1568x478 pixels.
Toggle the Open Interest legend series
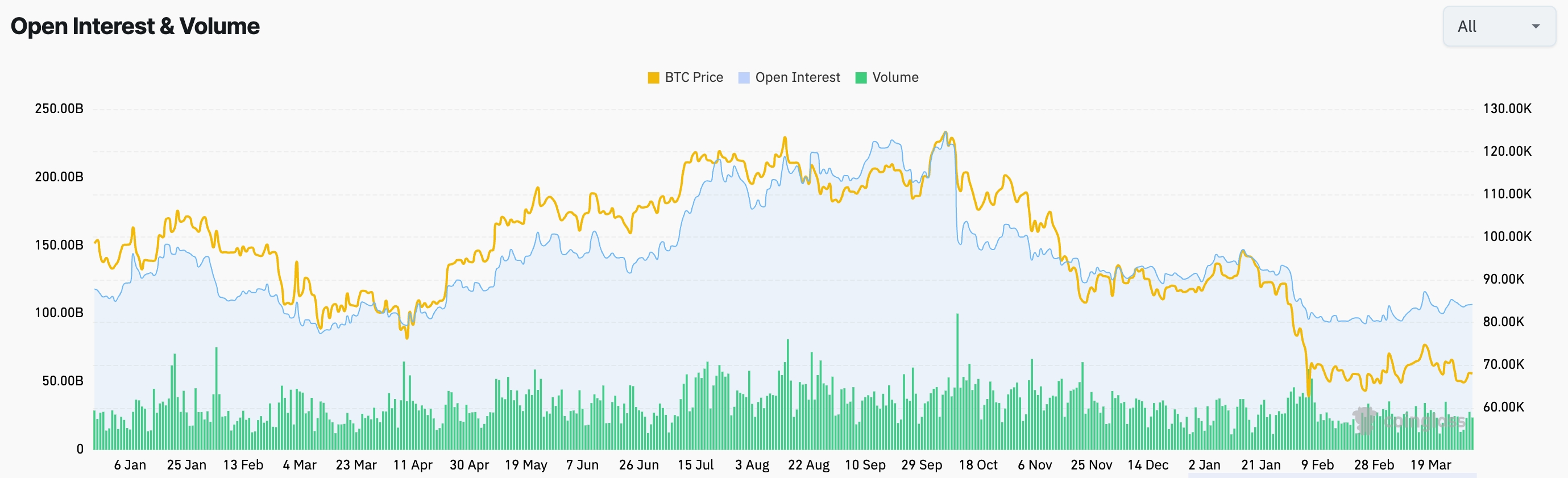point(797,77)
